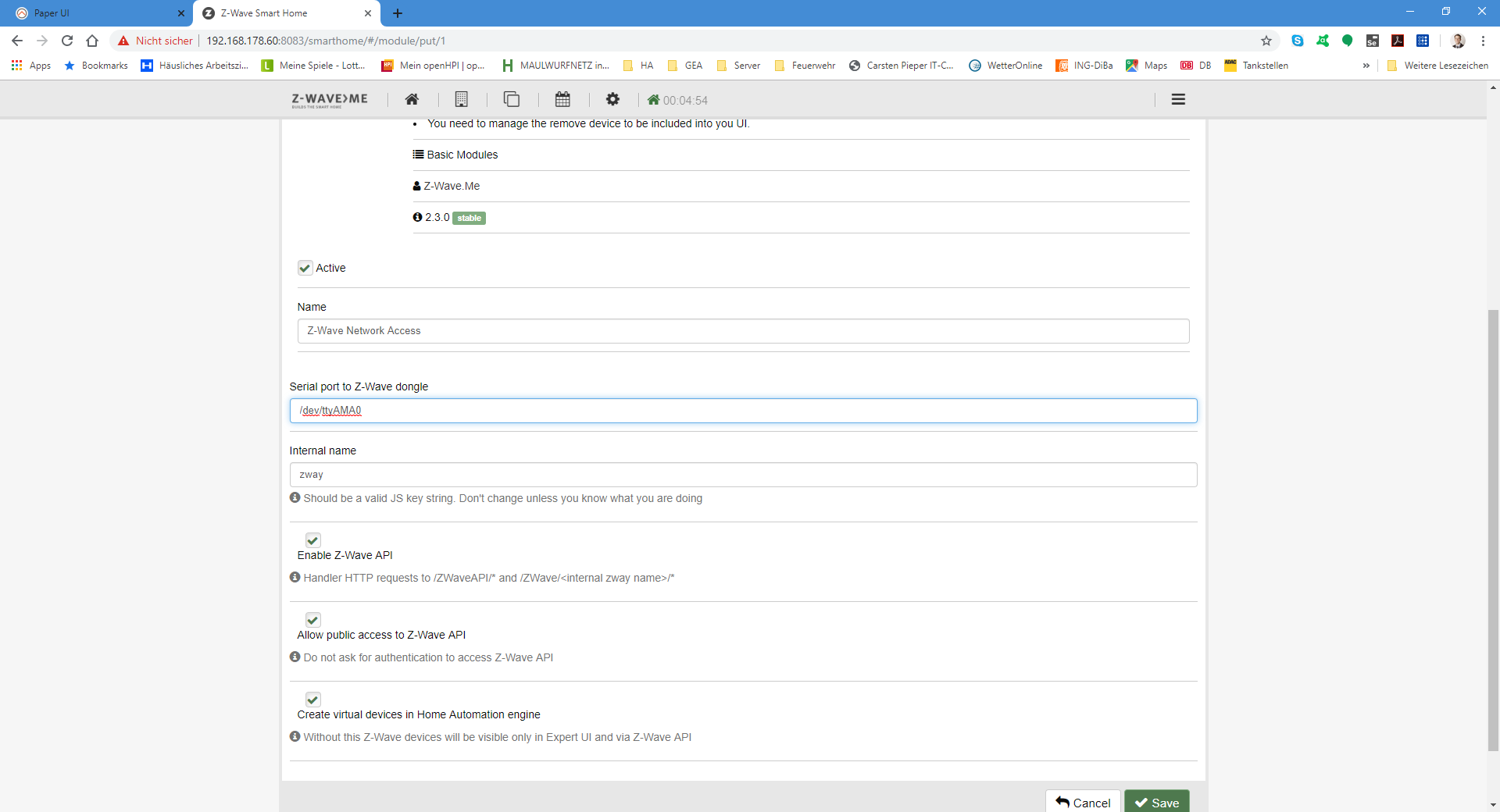Open the MAULWURFNETZ bookmark
Viewport: 1500px width, 812px height.
click(555, 66)
